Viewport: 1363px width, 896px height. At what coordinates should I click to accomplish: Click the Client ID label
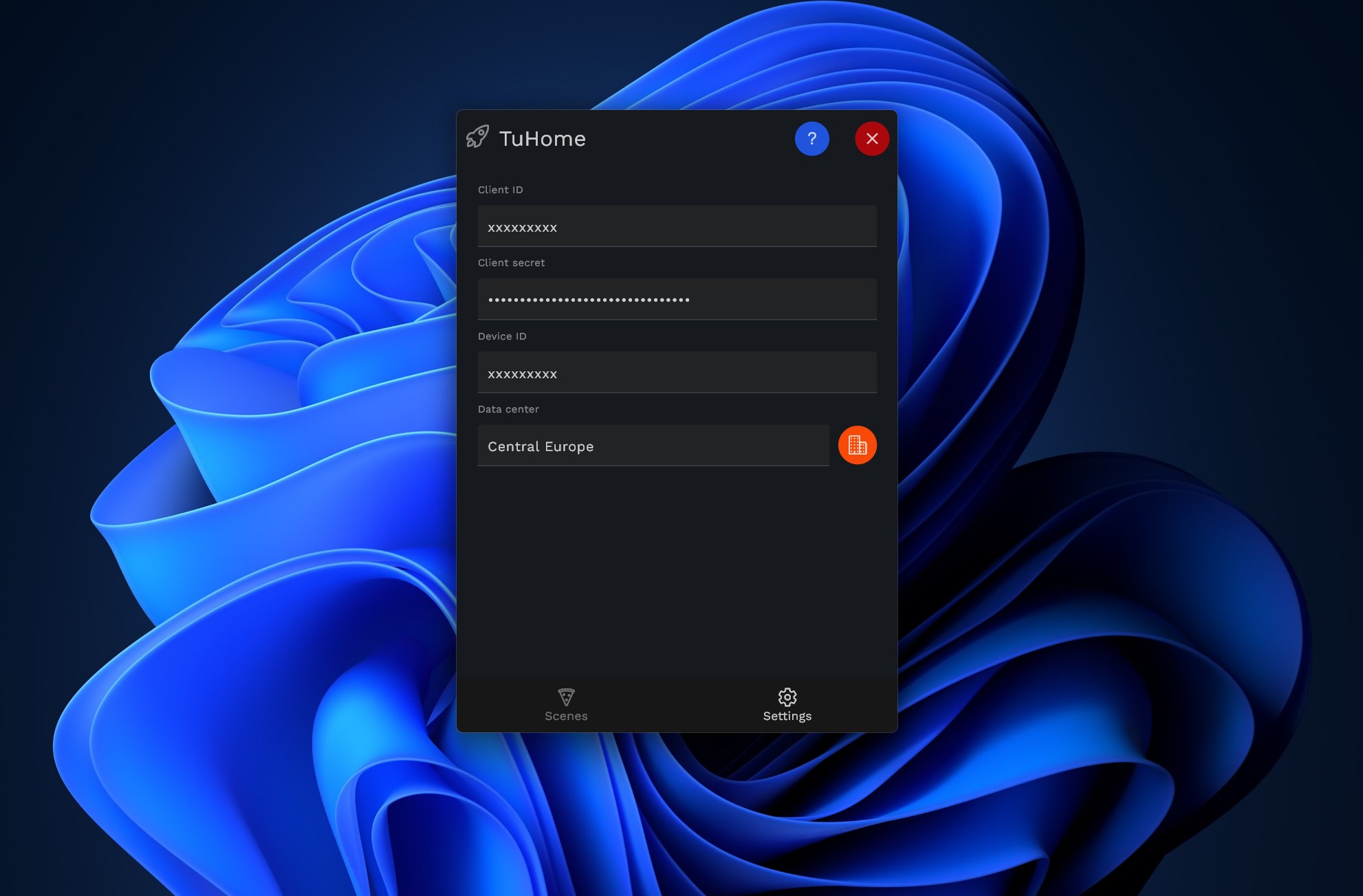pyautogui.click(x=500, y=190)
